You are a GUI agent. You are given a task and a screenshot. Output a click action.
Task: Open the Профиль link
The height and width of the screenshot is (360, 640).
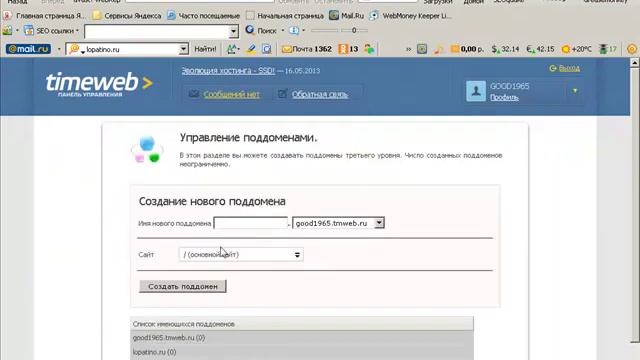click(504, 98)
